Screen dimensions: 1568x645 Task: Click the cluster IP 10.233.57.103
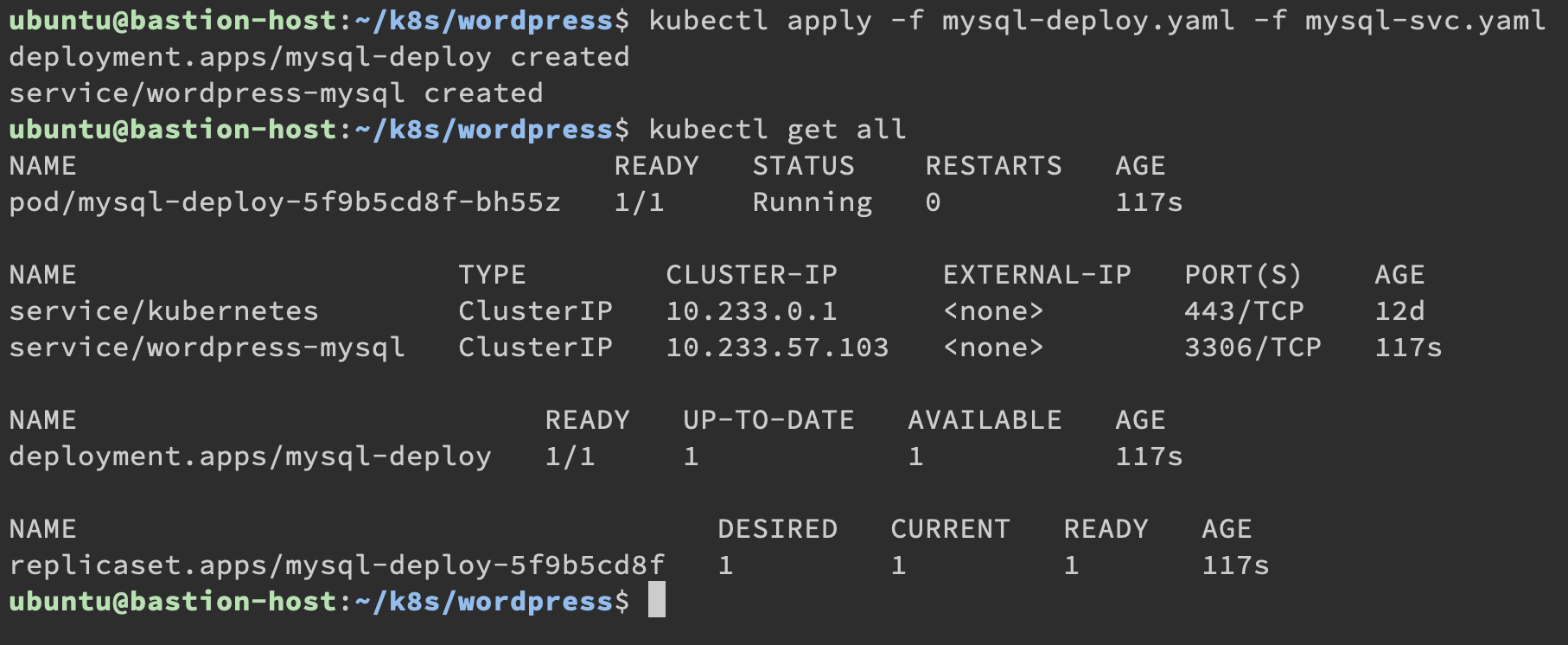776,348
